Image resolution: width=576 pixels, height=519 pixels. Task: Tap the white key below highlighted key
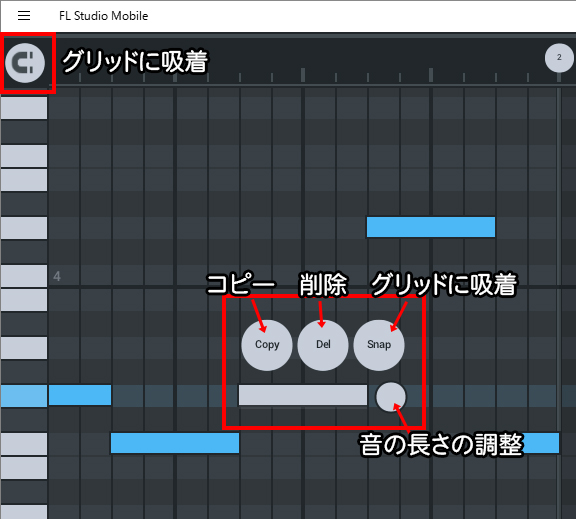pyautogui.click(x=24, y=444)
